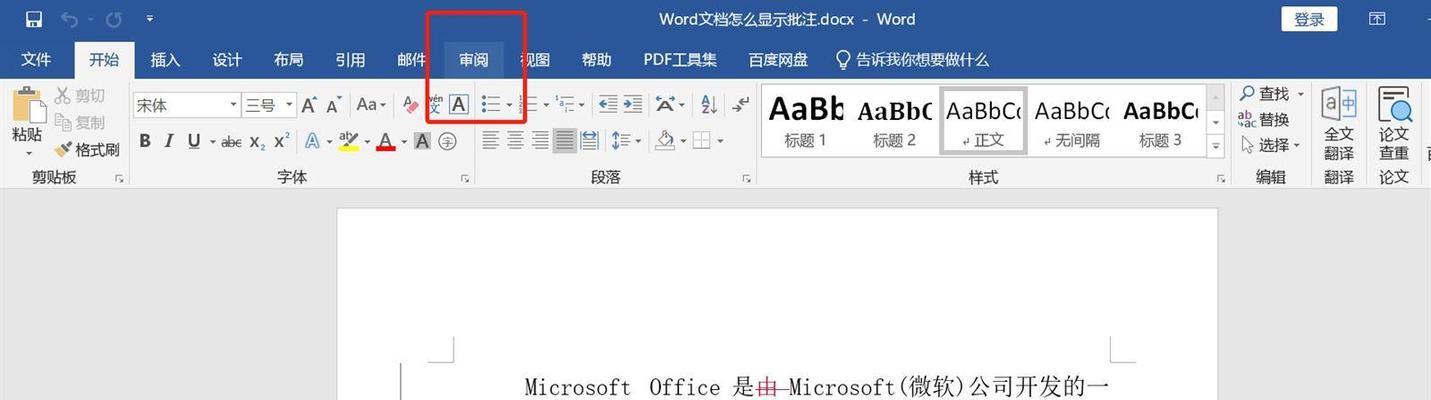
Task: Open text effects (outlined A)
Action: 313,141
